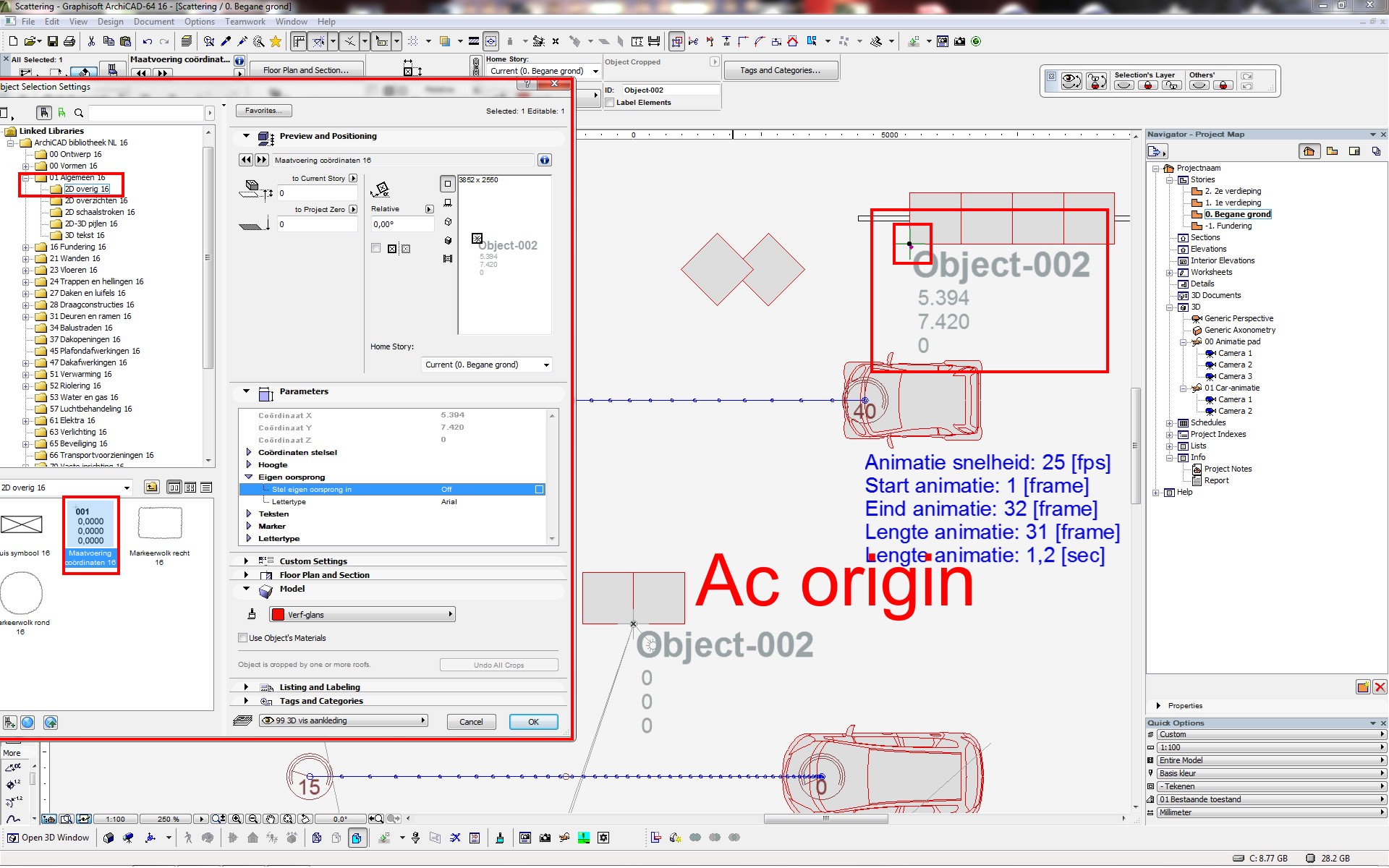Click the Save icon in the toolbar

click(53, 41)
